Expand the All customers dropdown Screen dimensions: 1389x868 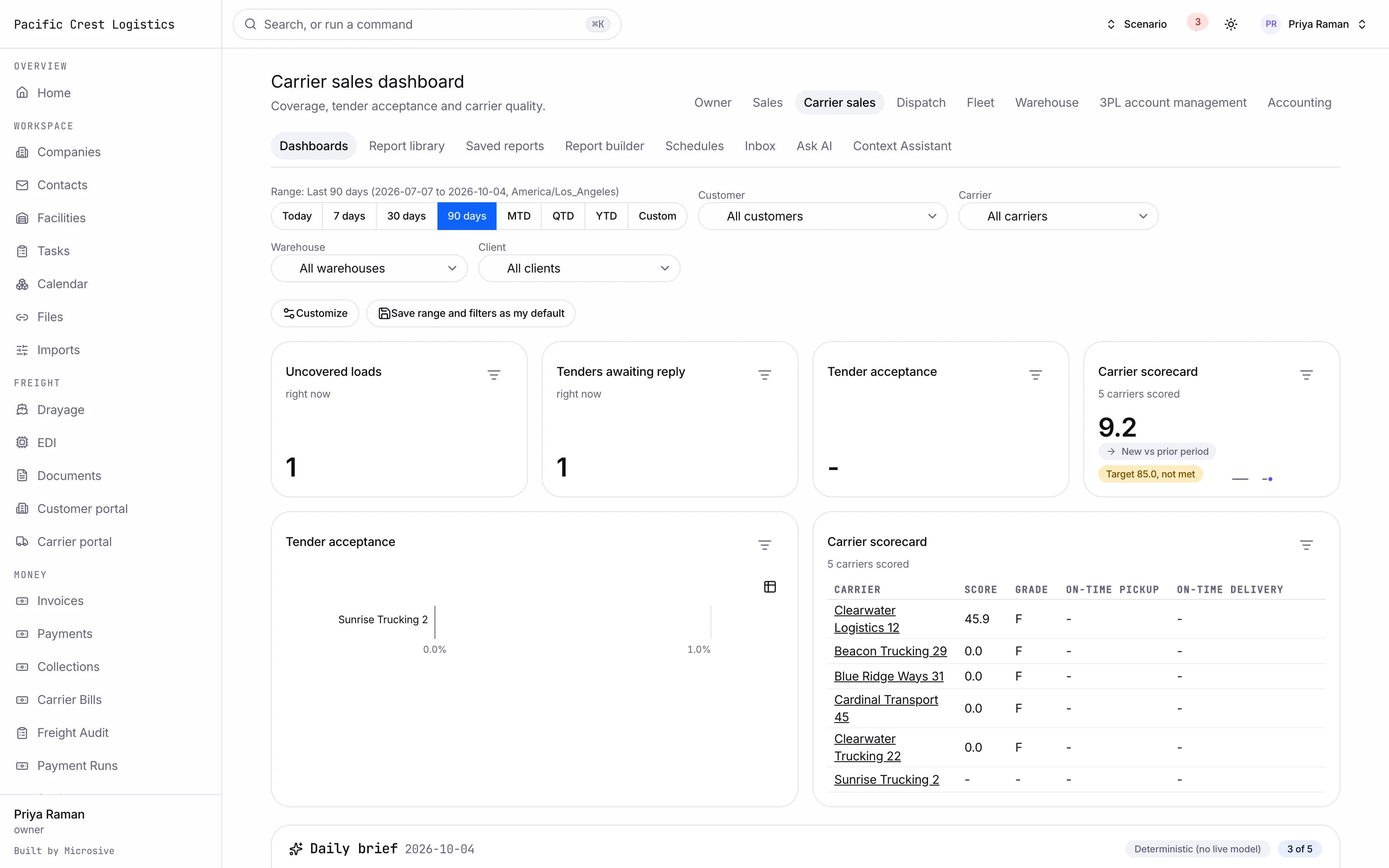coord(823,217)
